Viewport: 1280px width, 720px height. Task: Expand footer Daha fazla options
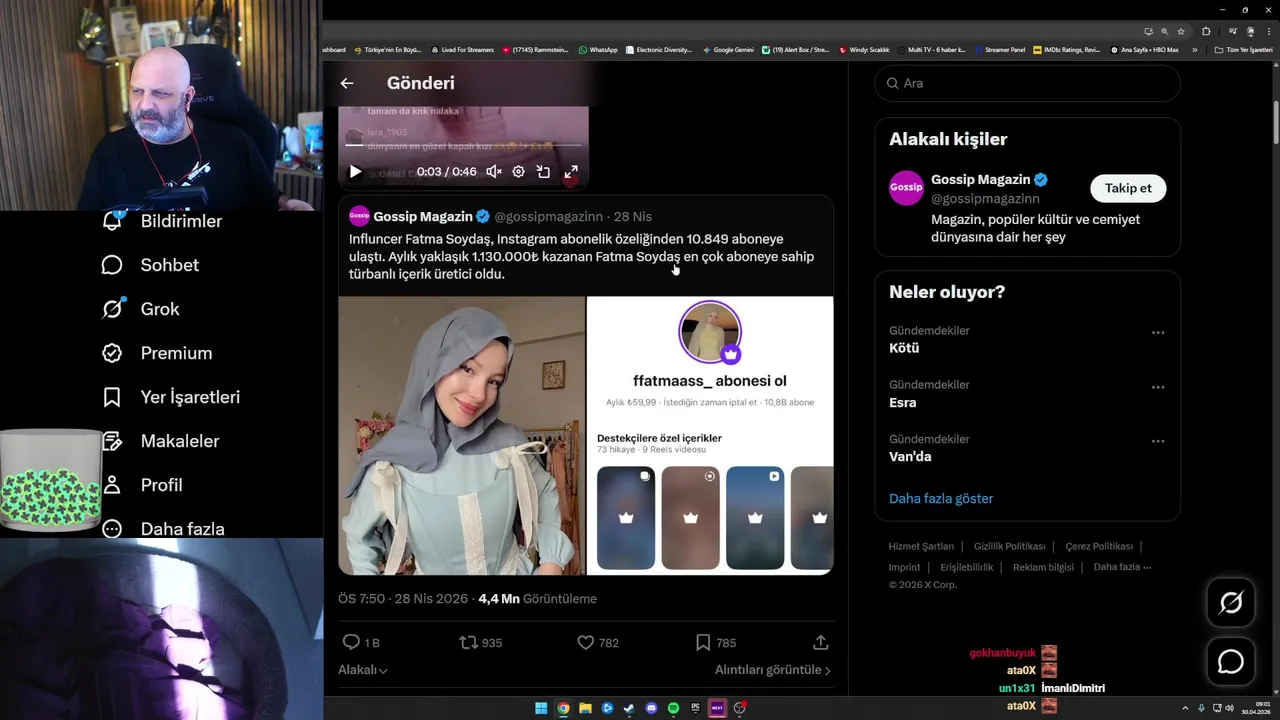1122,567
